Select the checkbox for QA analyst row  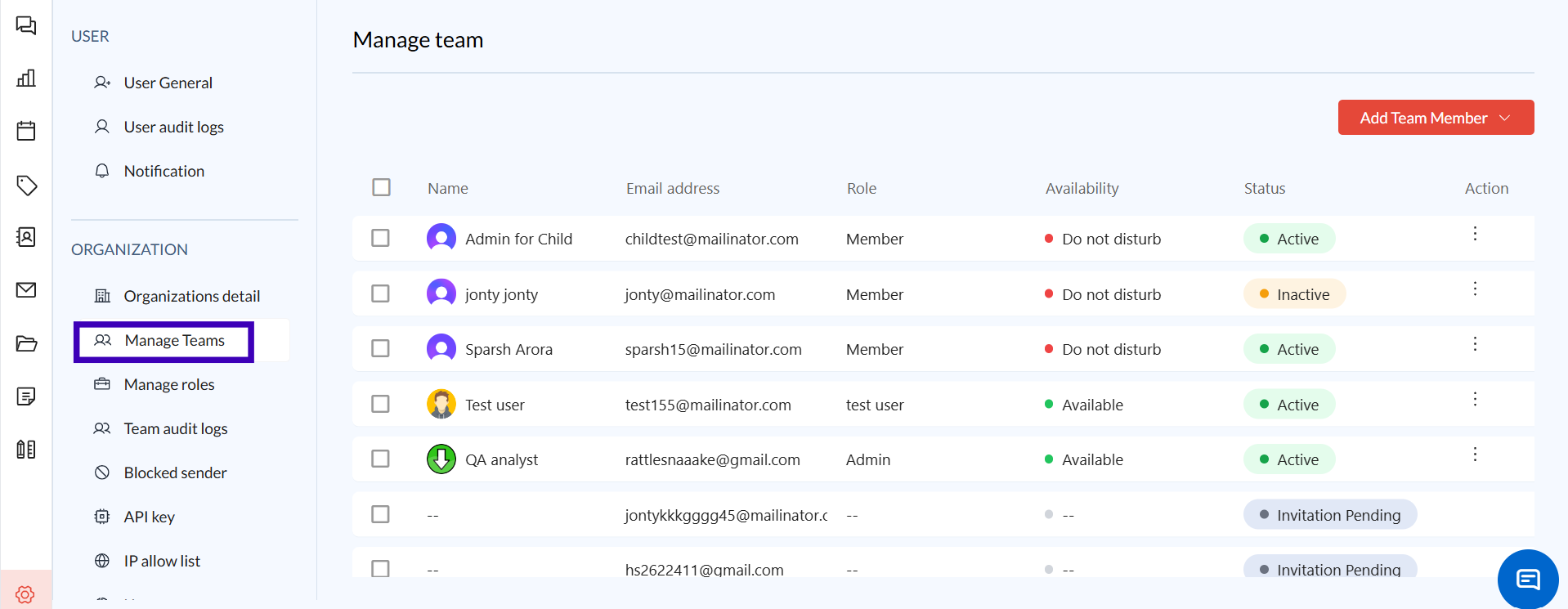coord(380,459)
